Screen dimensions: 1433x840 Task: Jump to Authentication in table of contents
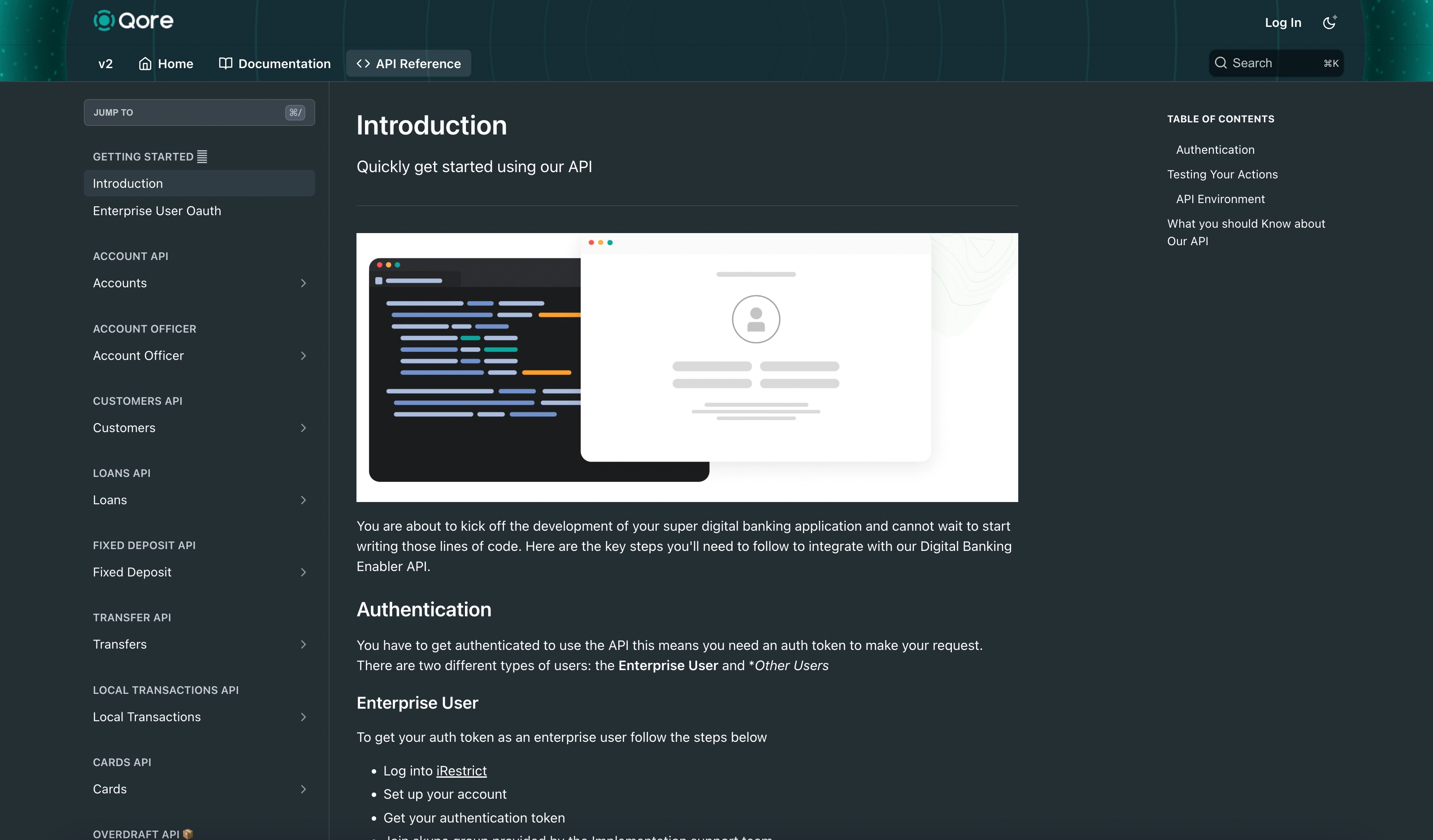[x=1215, y=150]
